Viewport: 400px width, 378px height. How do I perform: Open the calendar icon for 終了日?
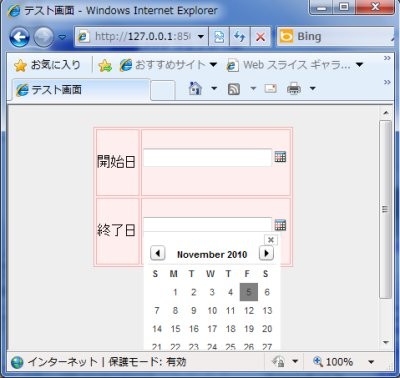tap(280, 225)
